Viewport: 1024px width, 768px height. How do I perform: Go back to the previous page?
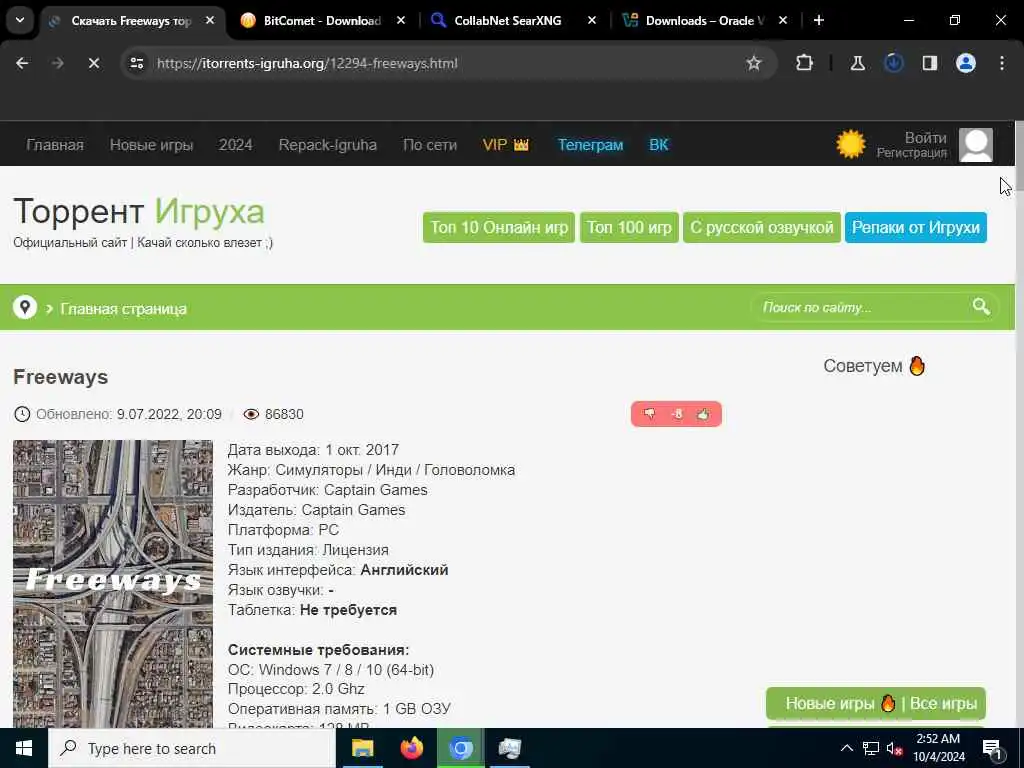[22, 63]
